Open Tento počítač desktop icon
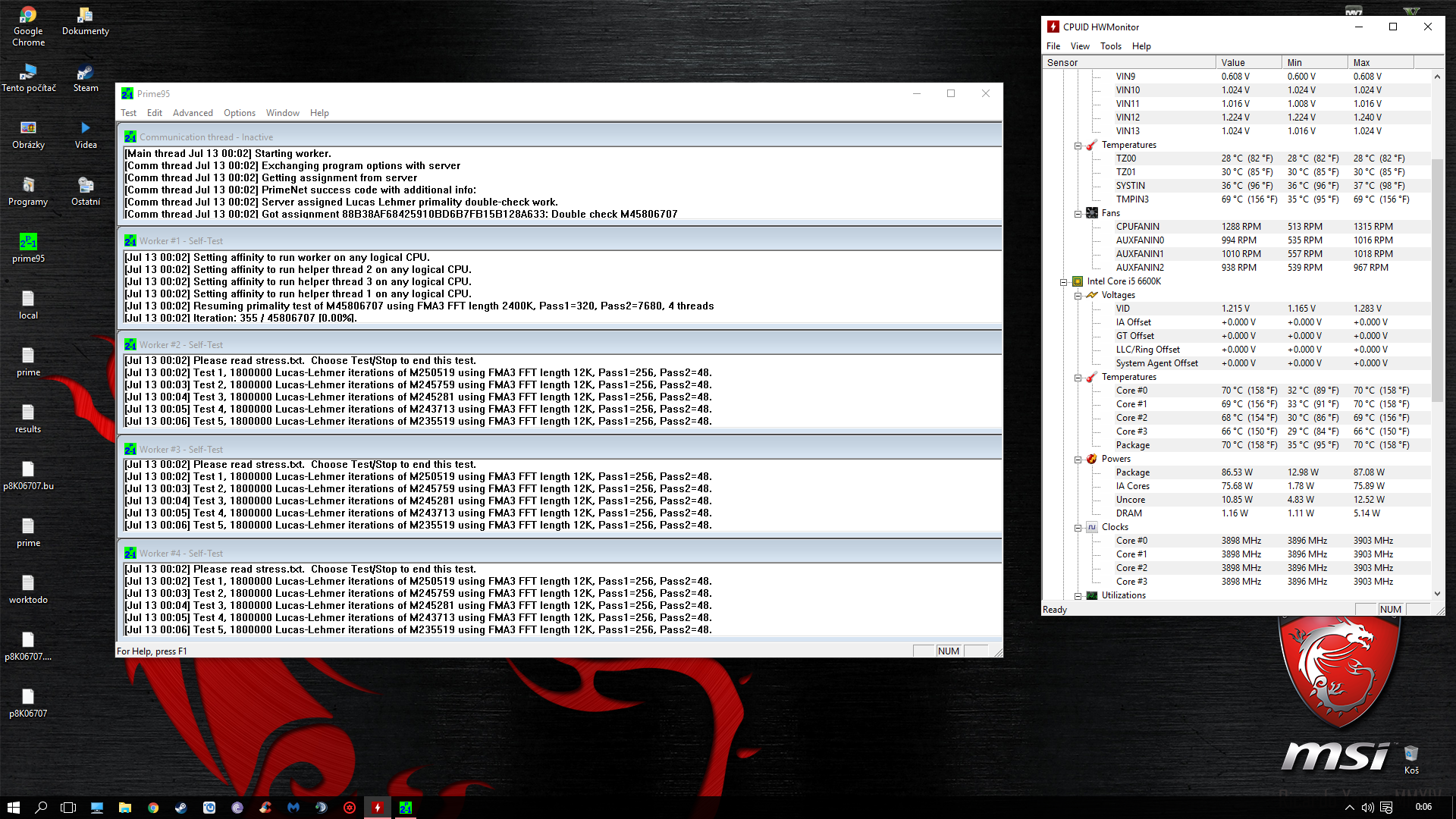The image size is (1456, 819). click(x=29, y=78)
